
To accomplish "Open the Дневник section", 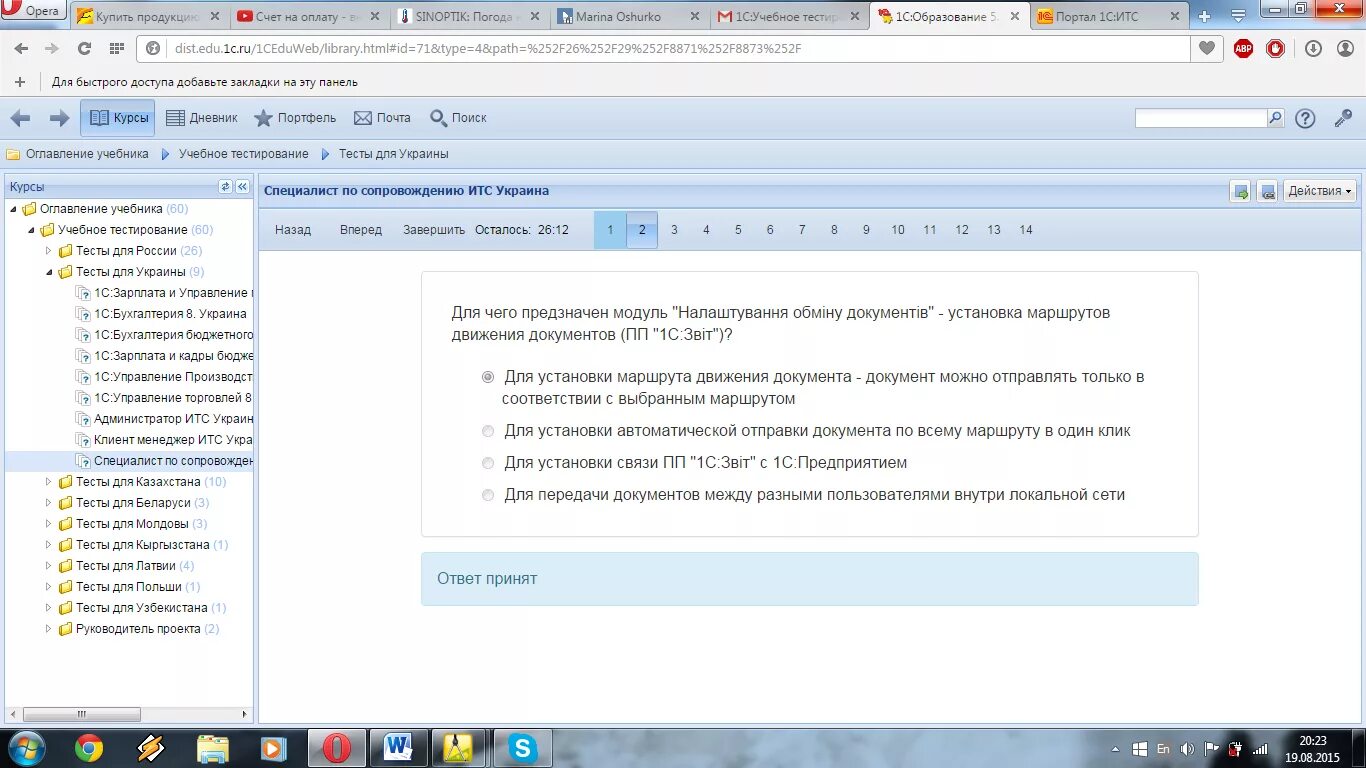I will 202,118.
